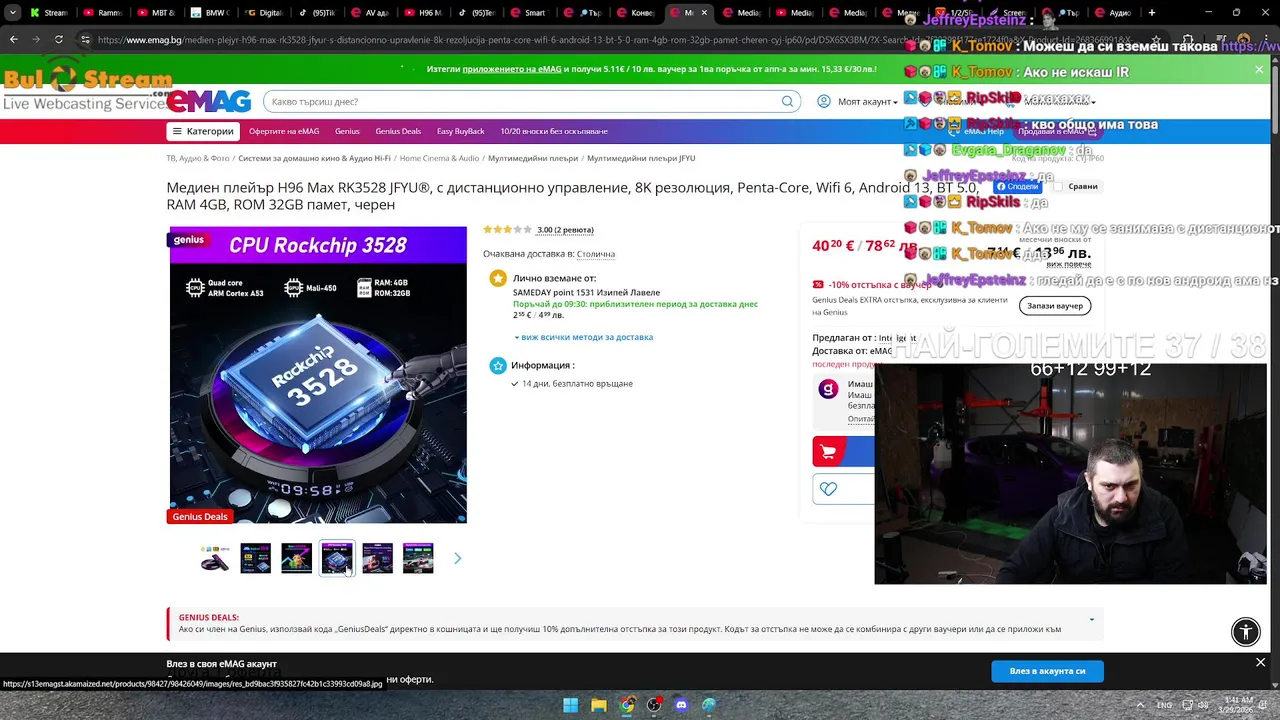Switch to the Конве browser tab
This screenshot has height=720, width=1280.
tap(638, 13)
